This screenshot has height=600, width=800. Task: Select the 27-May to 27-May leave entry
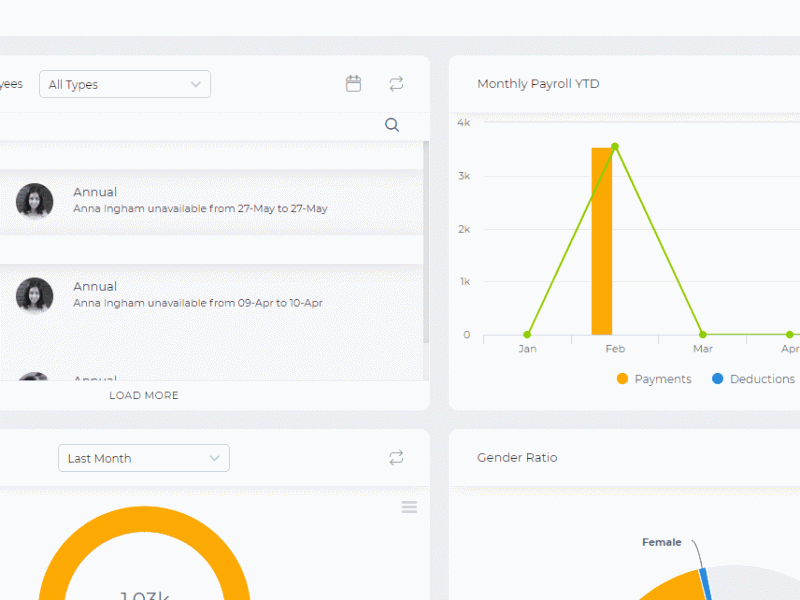tap(211, 201)
